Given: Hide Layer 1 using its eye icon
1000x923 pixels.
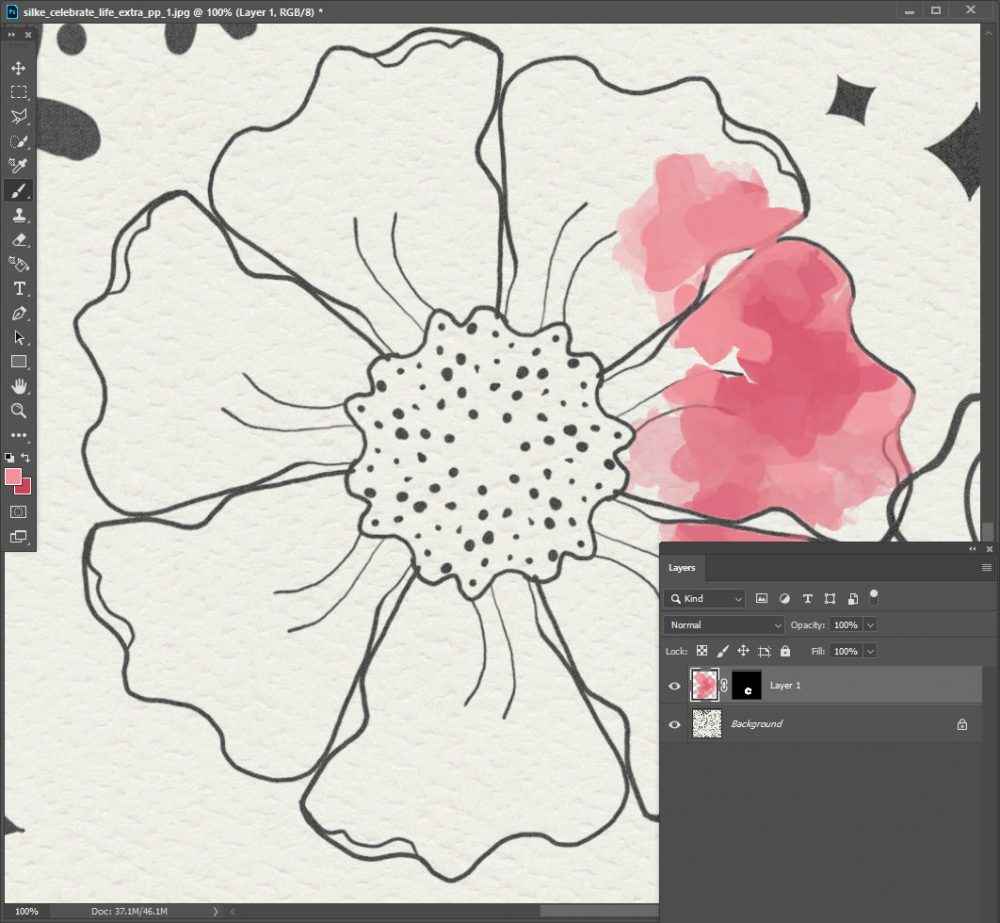Looking at the screenshot, I should click(x=674, y=686).
